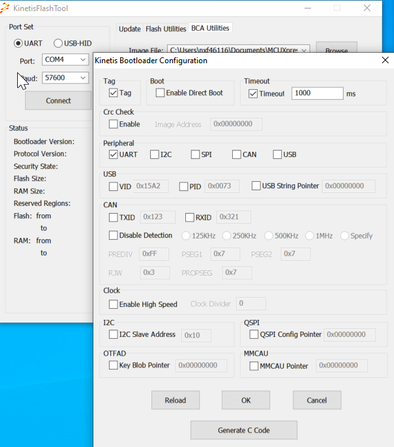
Task: Enable the CAN TXID checkbox
Action: click(113, 217)
